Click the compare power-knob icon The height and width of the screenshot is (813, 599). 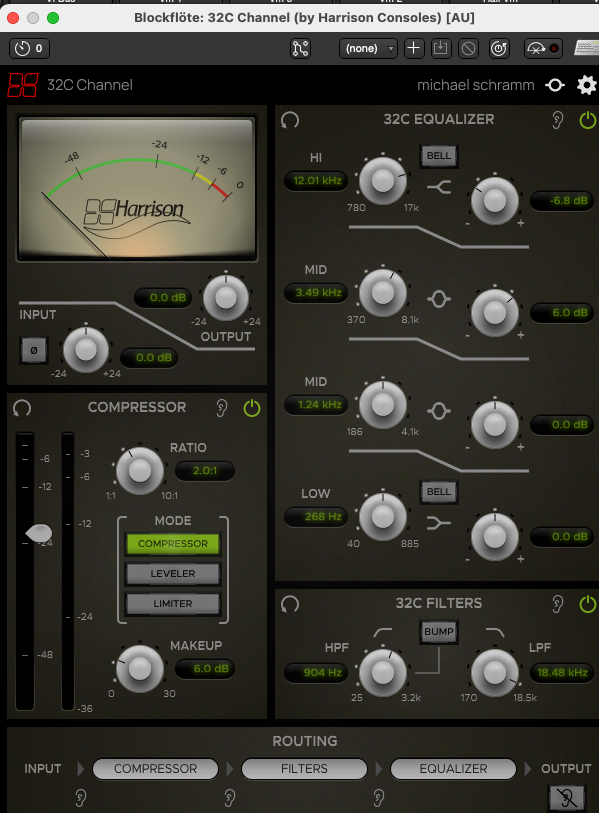(499, 48)
